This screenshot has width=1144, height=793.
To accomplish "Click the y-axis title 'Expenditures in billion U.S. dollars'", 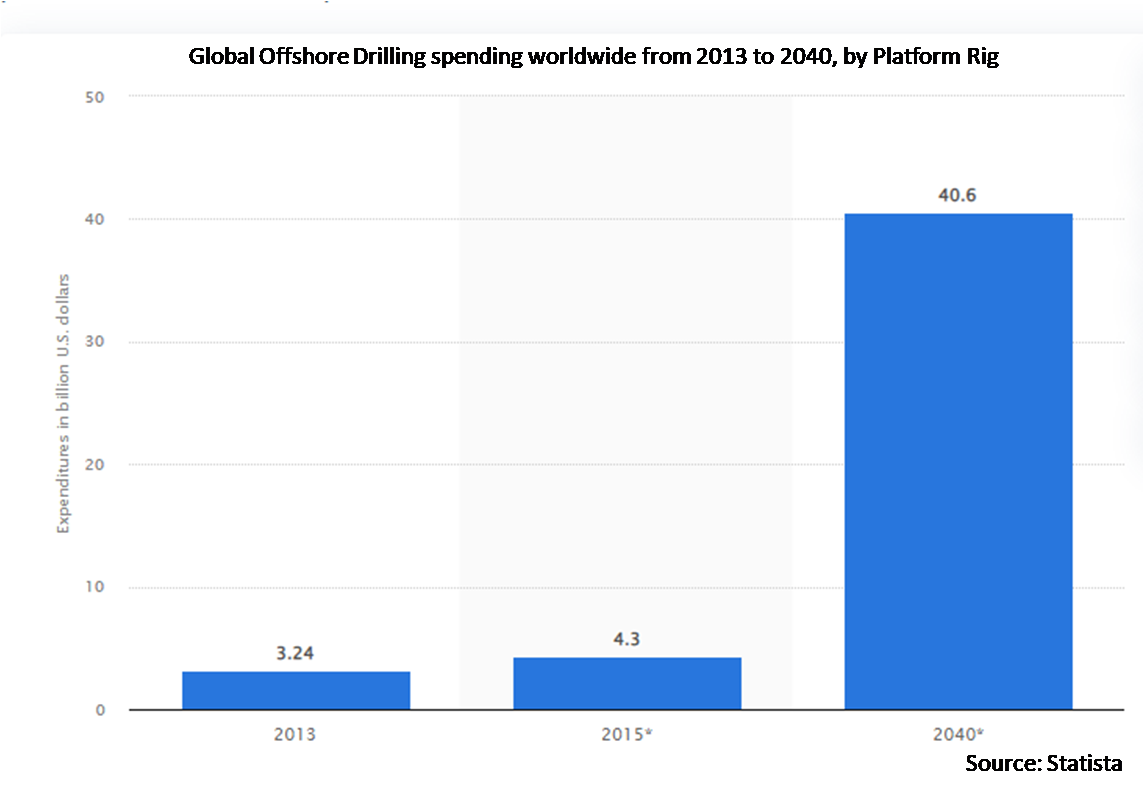I will (x=63, y=401).
